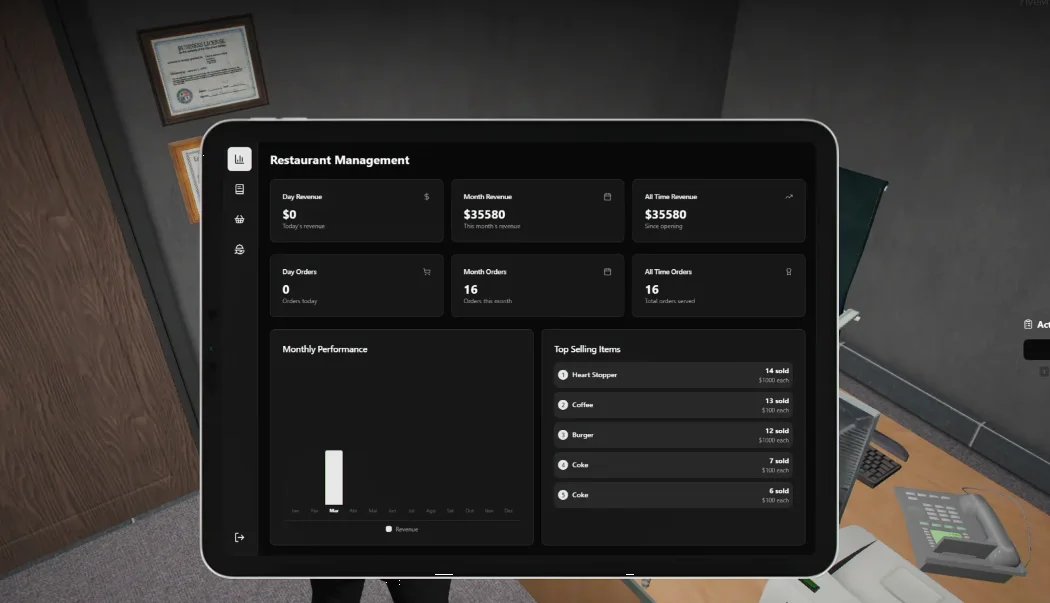Open the menu book sidebar icon

[x=239, y=189]
